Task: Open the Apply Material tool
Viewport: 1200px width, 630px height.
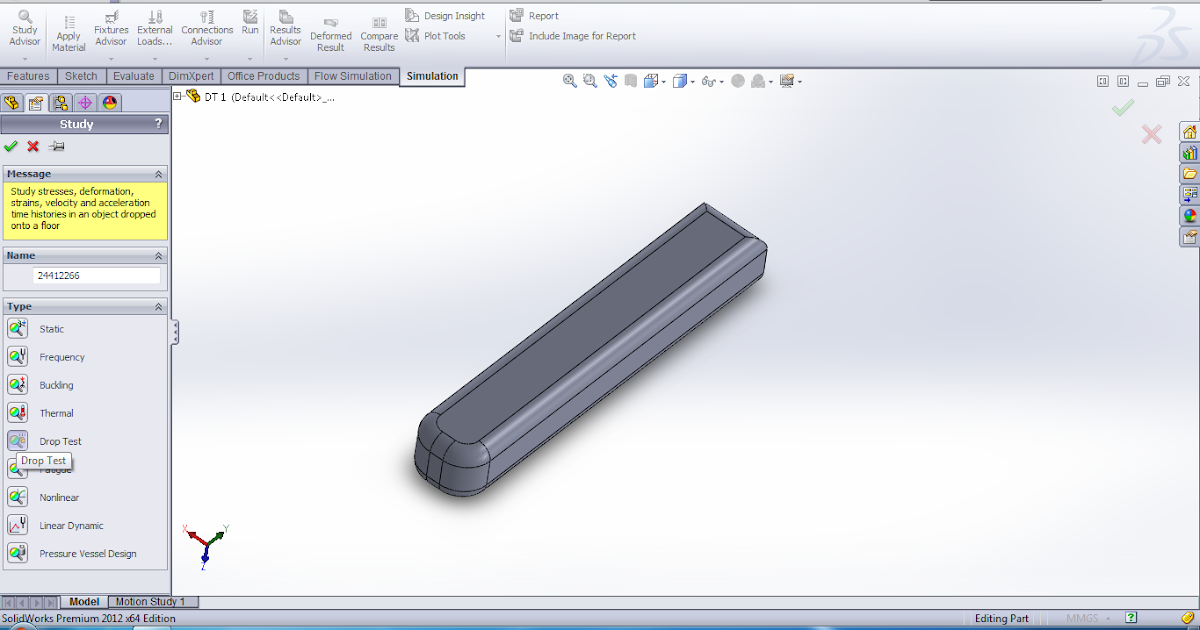Action: tap(68, 30)
